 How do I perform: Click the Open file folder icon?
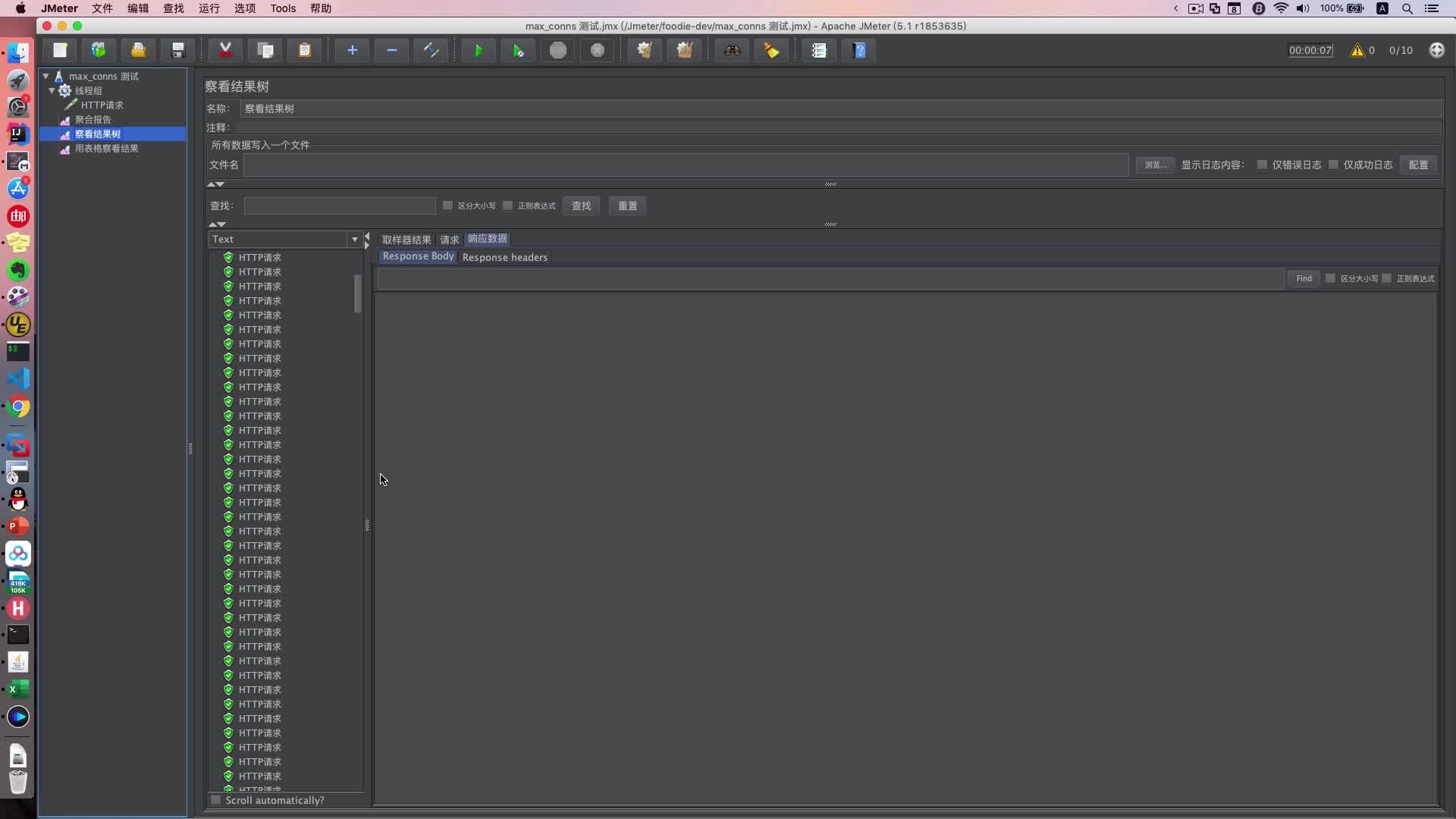138,50
